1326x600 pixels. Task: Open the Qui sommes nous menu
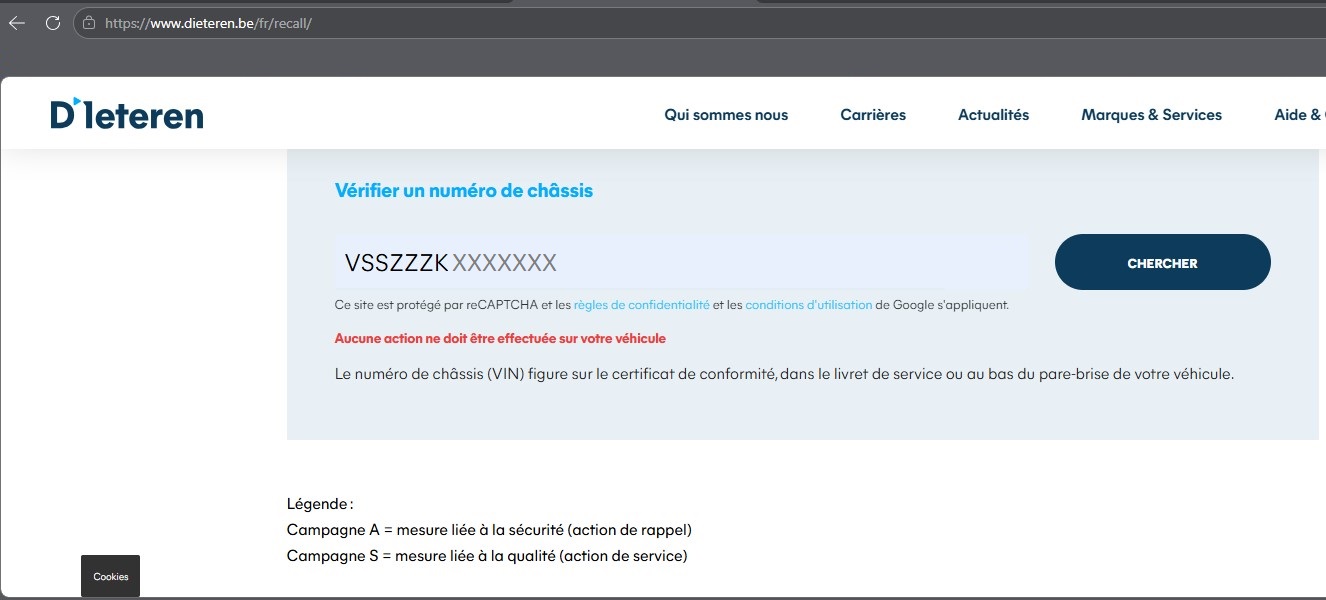tap(726, 115)
